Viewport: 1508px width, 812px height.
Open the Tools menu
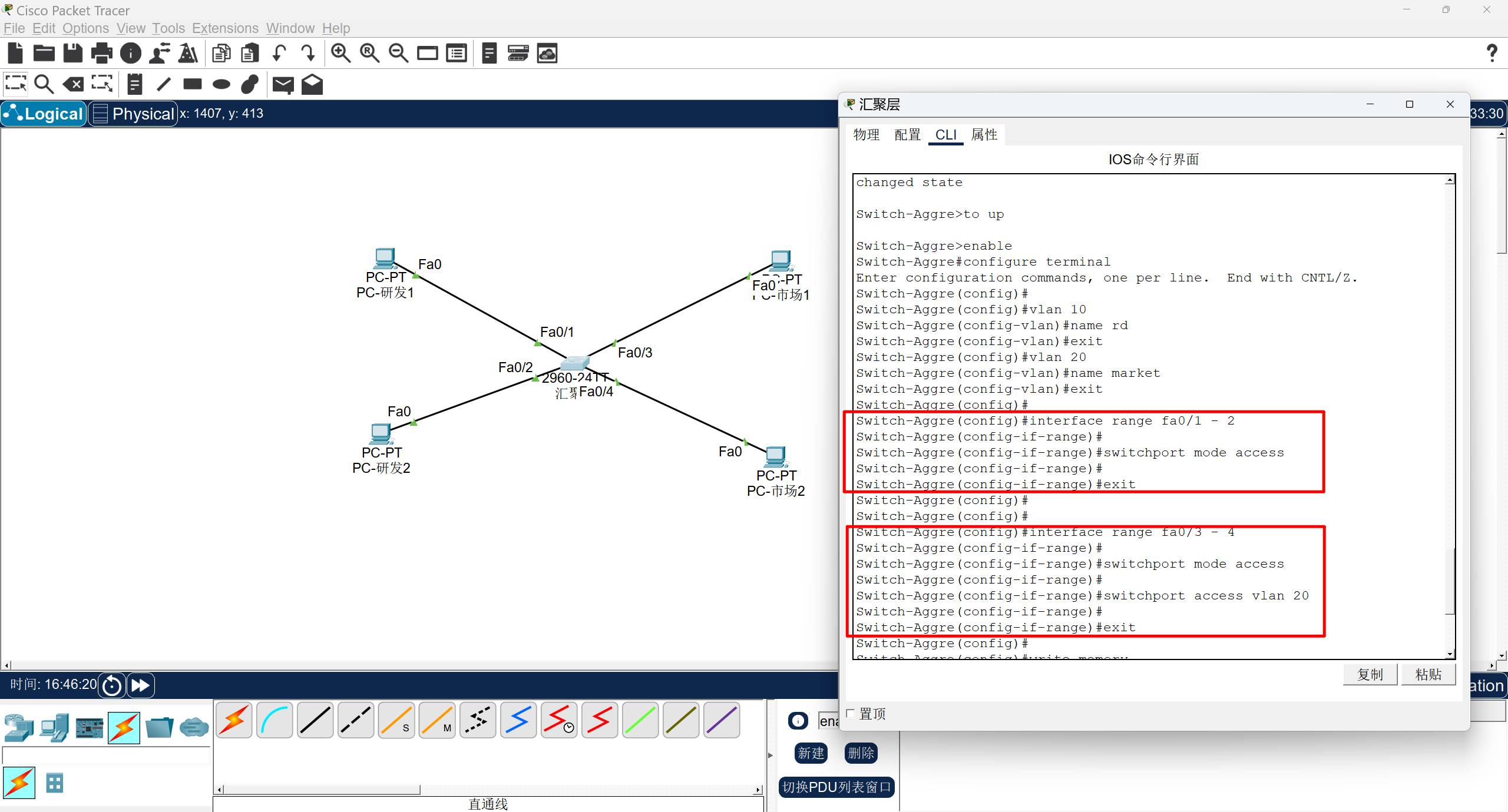click(168, 28)
